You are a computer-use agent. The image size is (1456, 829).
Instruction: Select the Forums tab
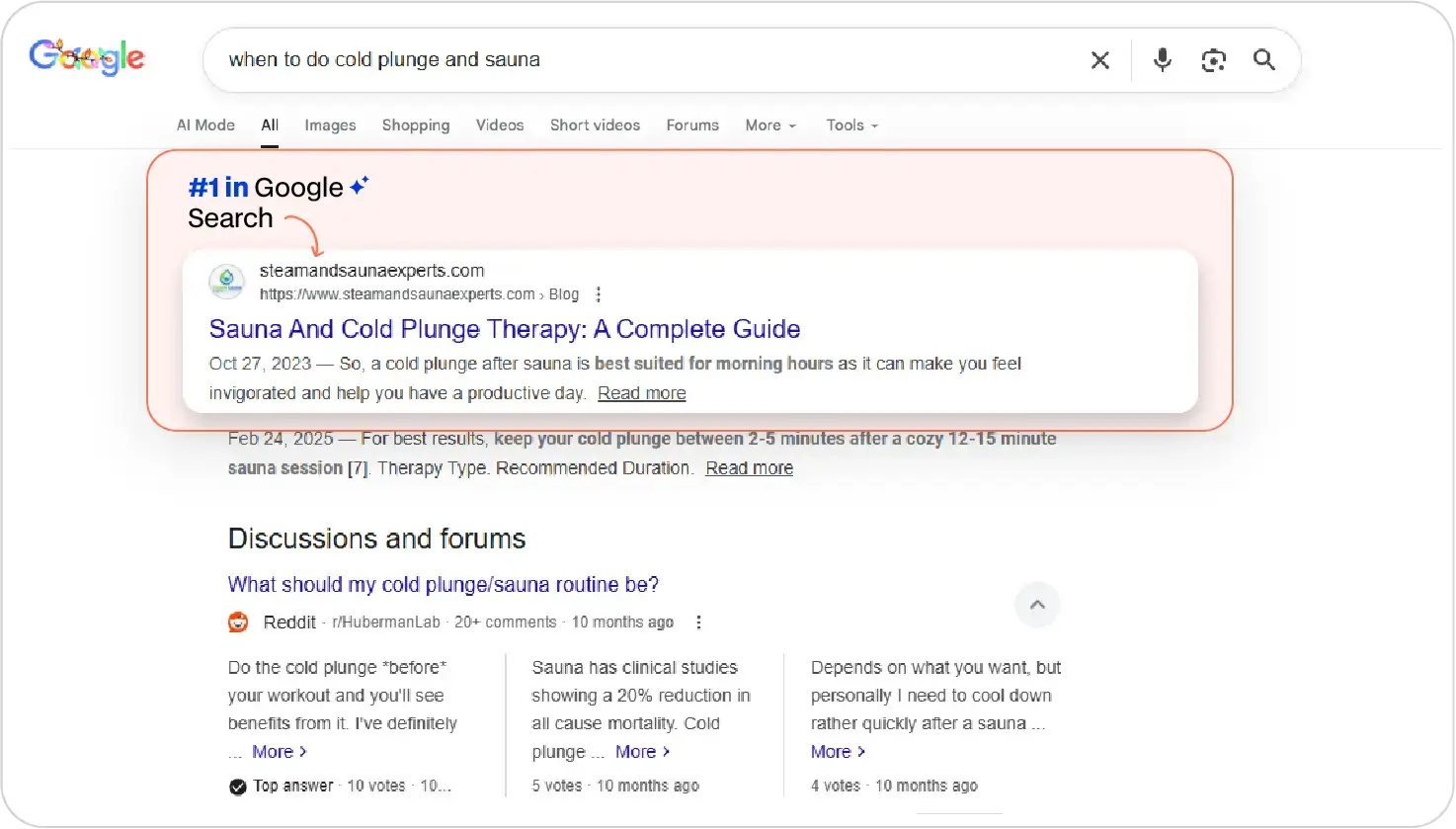click(x=692, y=125)
